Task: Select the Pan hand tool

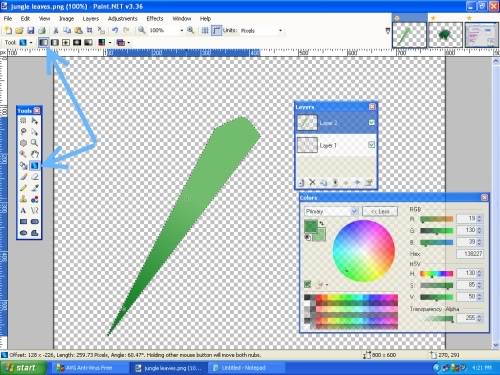Action: coord(35,154)
